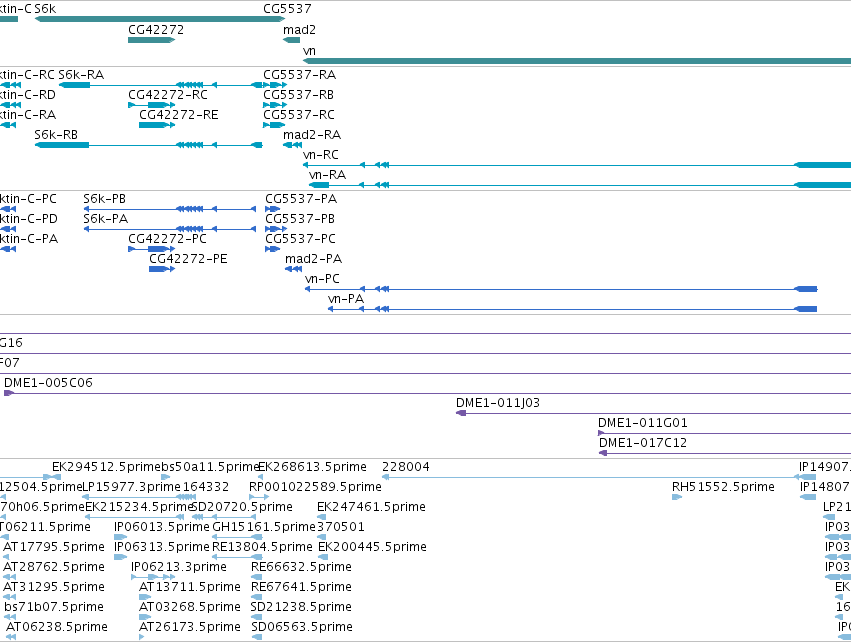Select the IP06013.5prime EST label
This screenshot has width=851, height=642.
coord(162,527)
